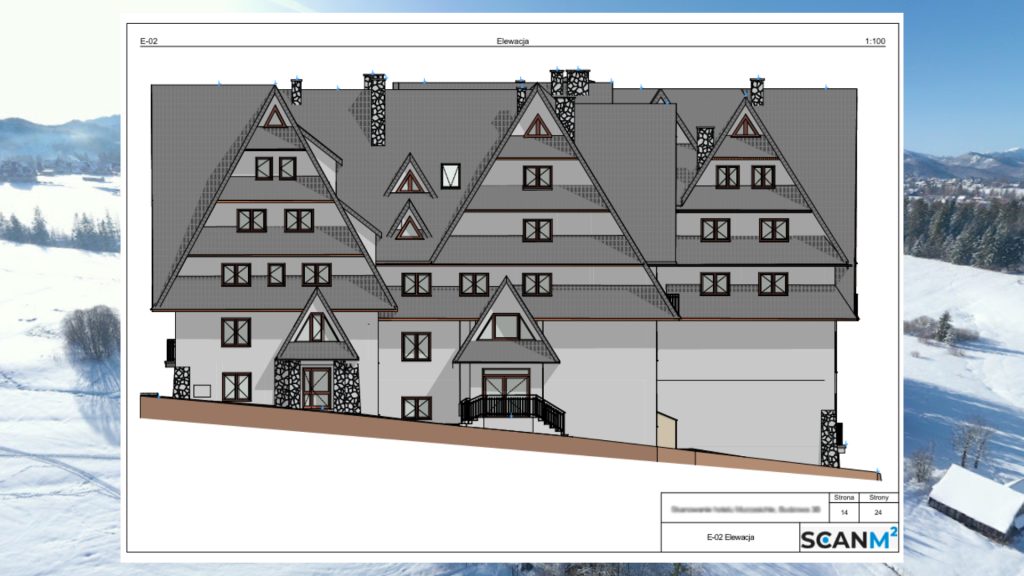Click the bare tree in left snowy background

[90, 332]
